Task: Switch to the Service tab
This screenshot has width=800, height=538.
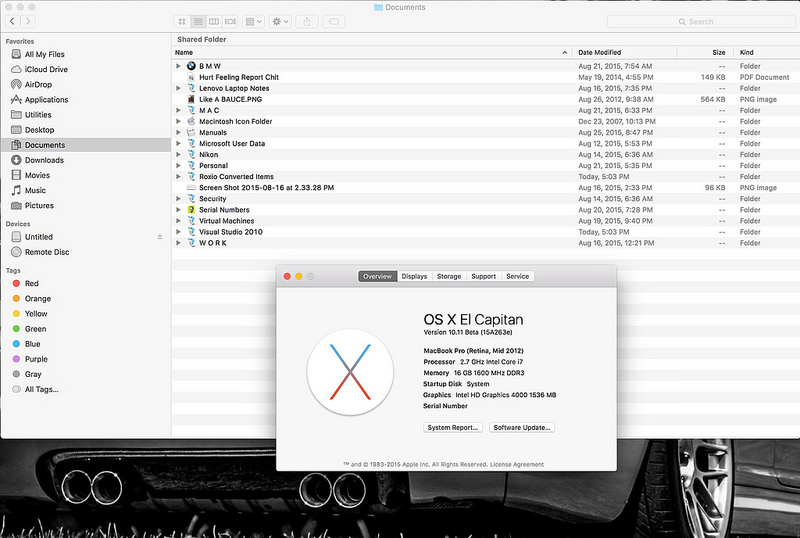Action: point(517,276)
